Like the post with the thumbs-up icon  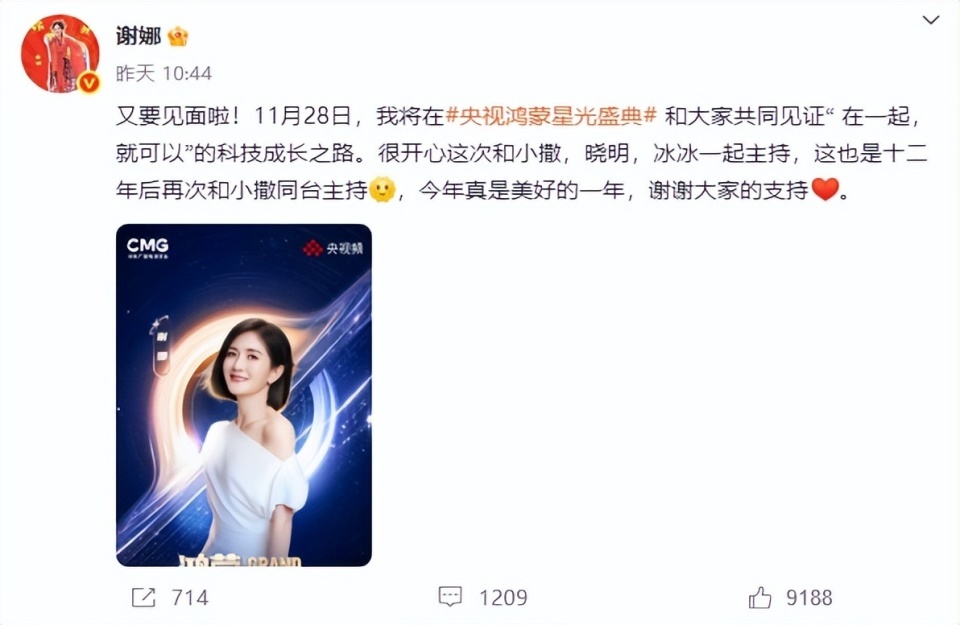[760, 597]
